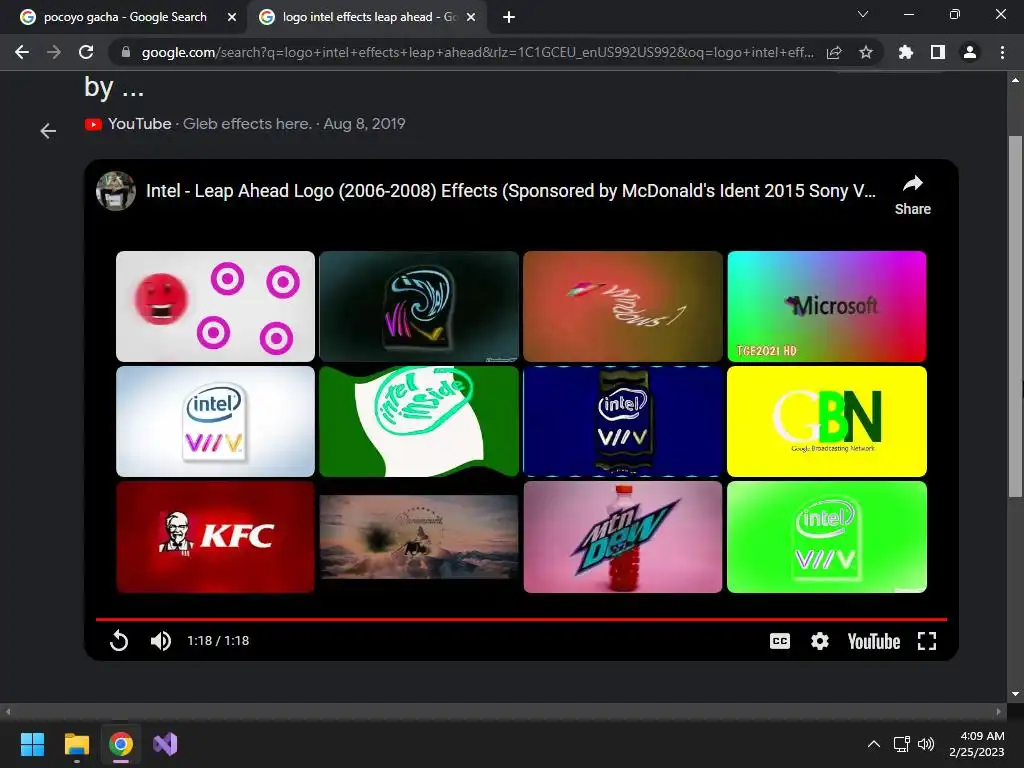Open the Windows Start menu
The image size is (1024, 768).
click(x=32, y=744)
